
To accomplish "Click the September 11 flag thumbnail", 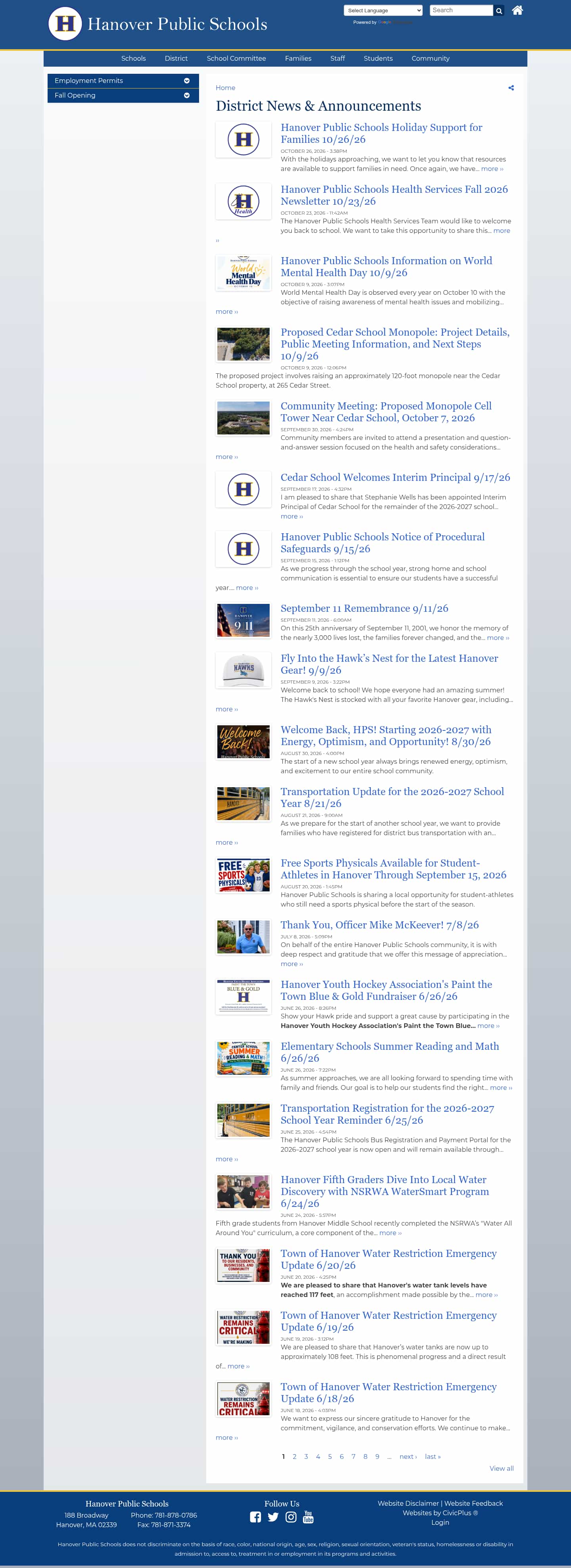I will (243, 620).
